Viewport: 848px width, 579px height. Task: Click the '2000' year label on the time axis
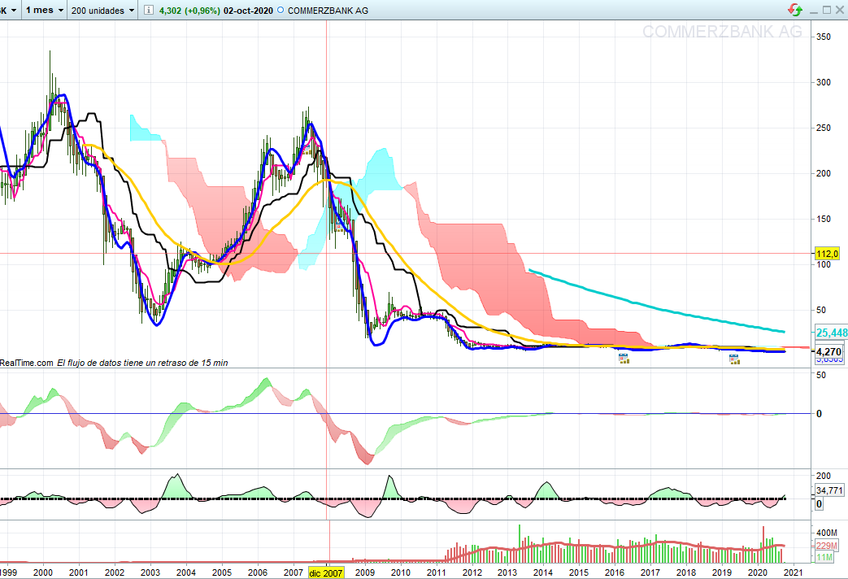(43, 573)
